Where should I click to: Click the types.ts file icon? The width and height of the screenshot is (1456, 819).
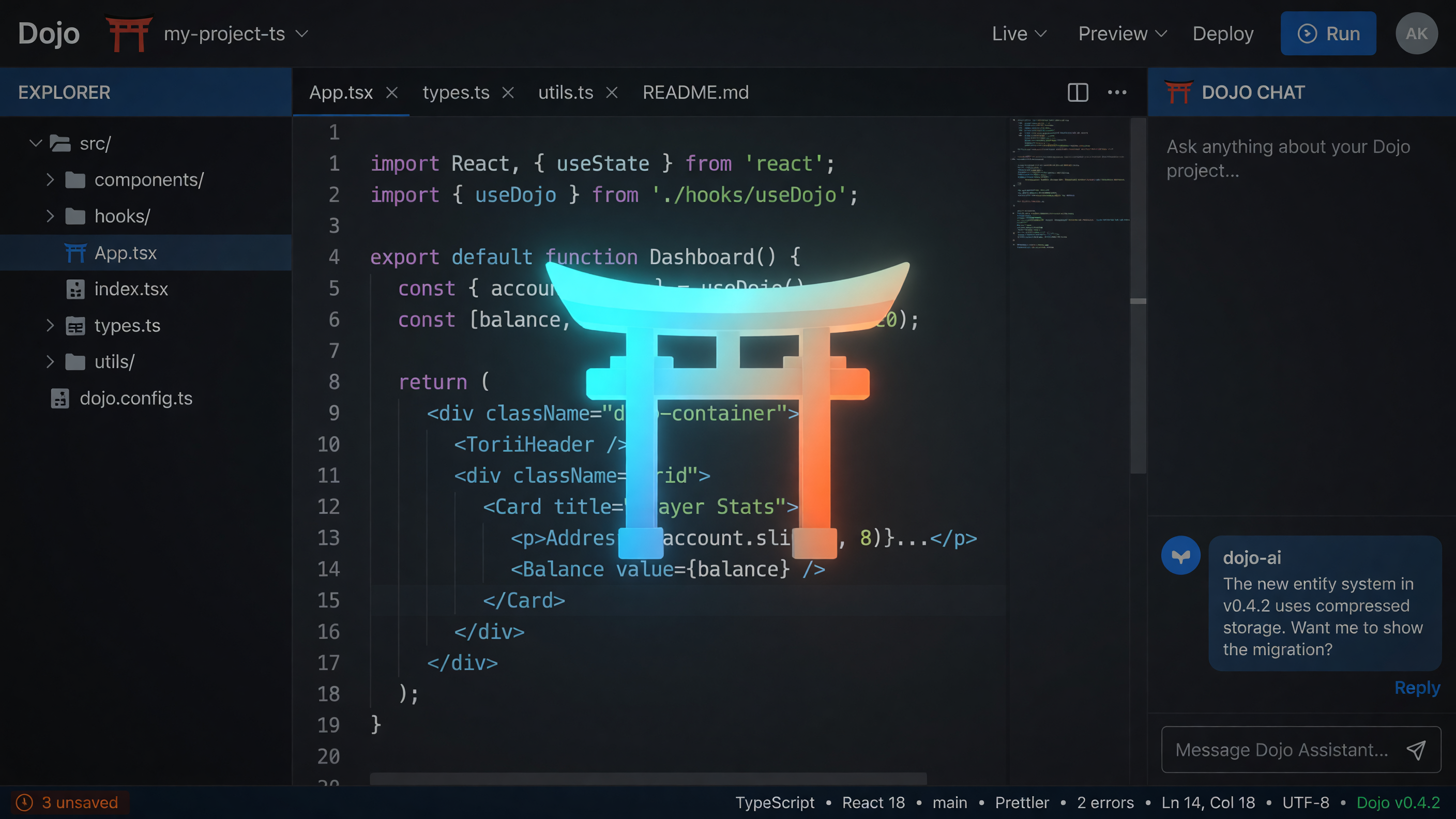point(75,326)
